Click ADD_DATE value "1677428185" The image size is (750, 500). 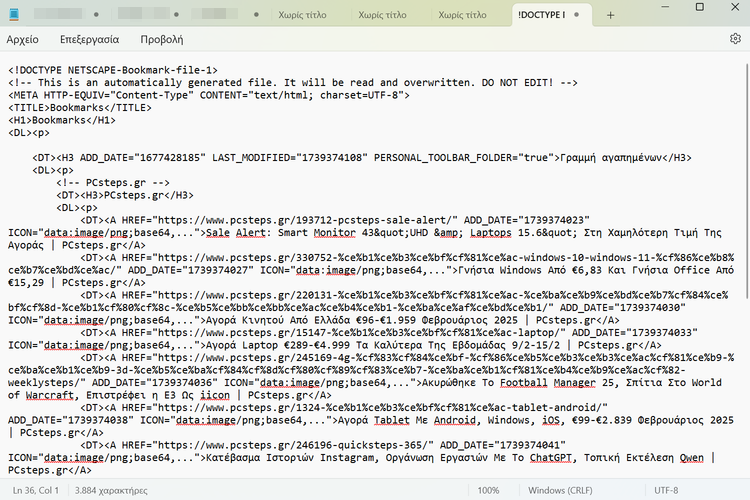coord(170,158)
